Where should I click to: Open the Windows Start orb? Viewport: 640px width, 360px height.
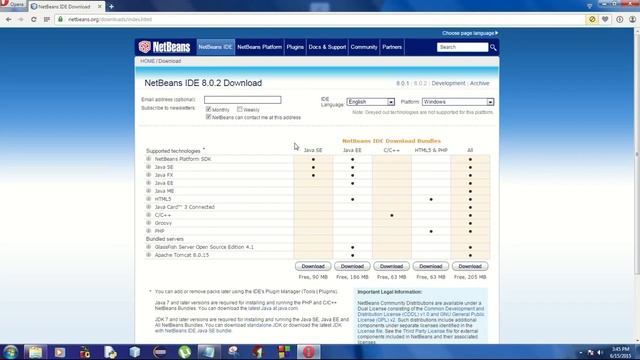pyautogui.click(x=10, y=352)
